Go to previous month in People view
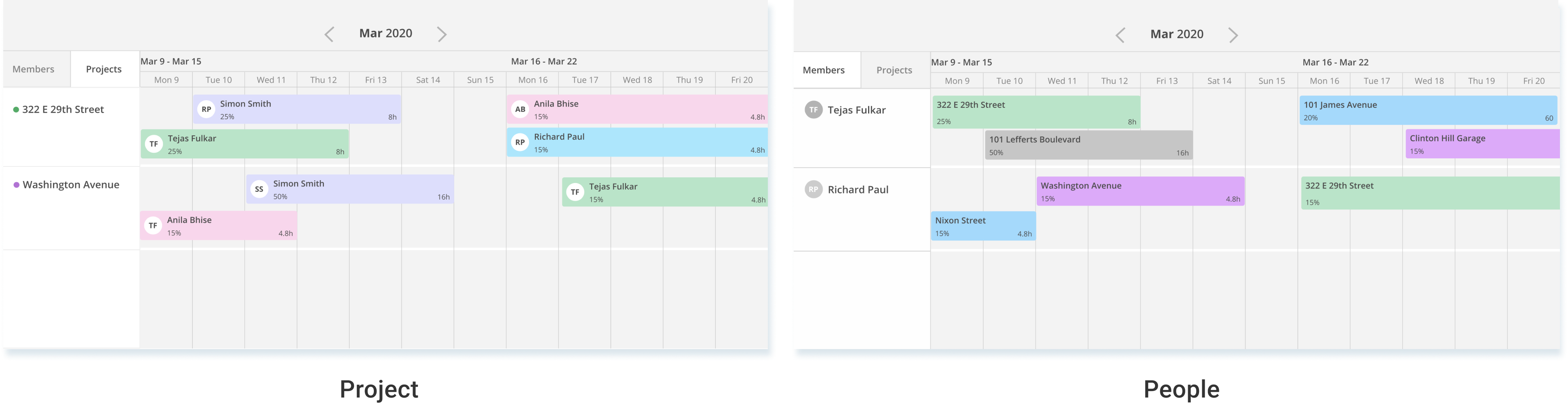The height and width of the screenshot is (404, 1568). click(1120, 35)
